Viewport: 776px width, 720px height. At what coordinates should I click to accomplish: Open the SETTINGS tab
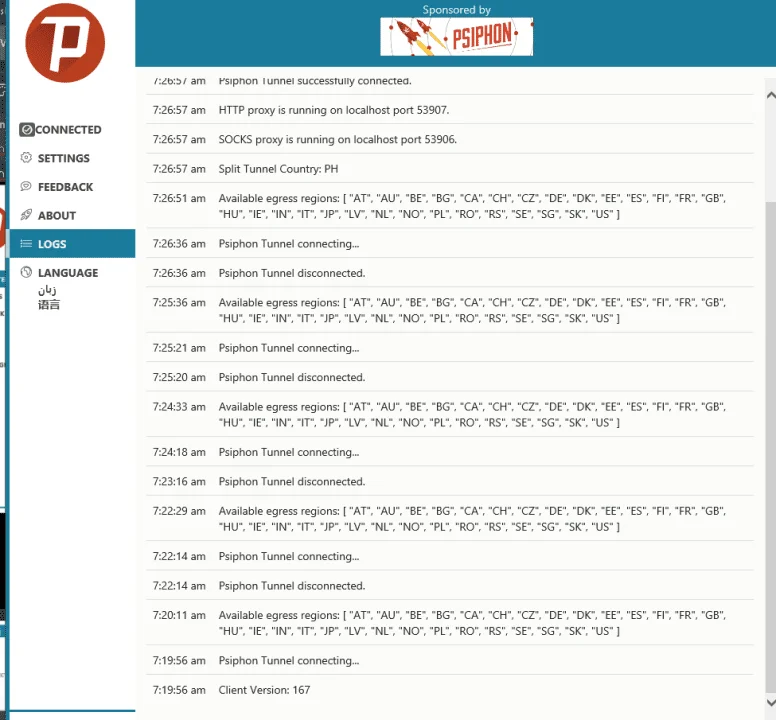(x=72, y=158)
